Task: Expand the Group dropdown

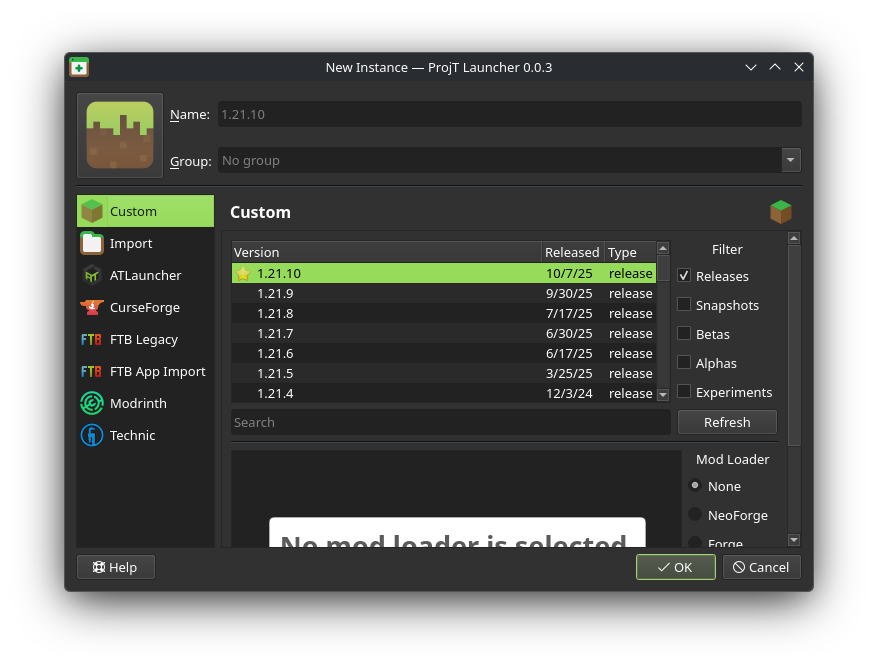Action: (x=790, y=160)
